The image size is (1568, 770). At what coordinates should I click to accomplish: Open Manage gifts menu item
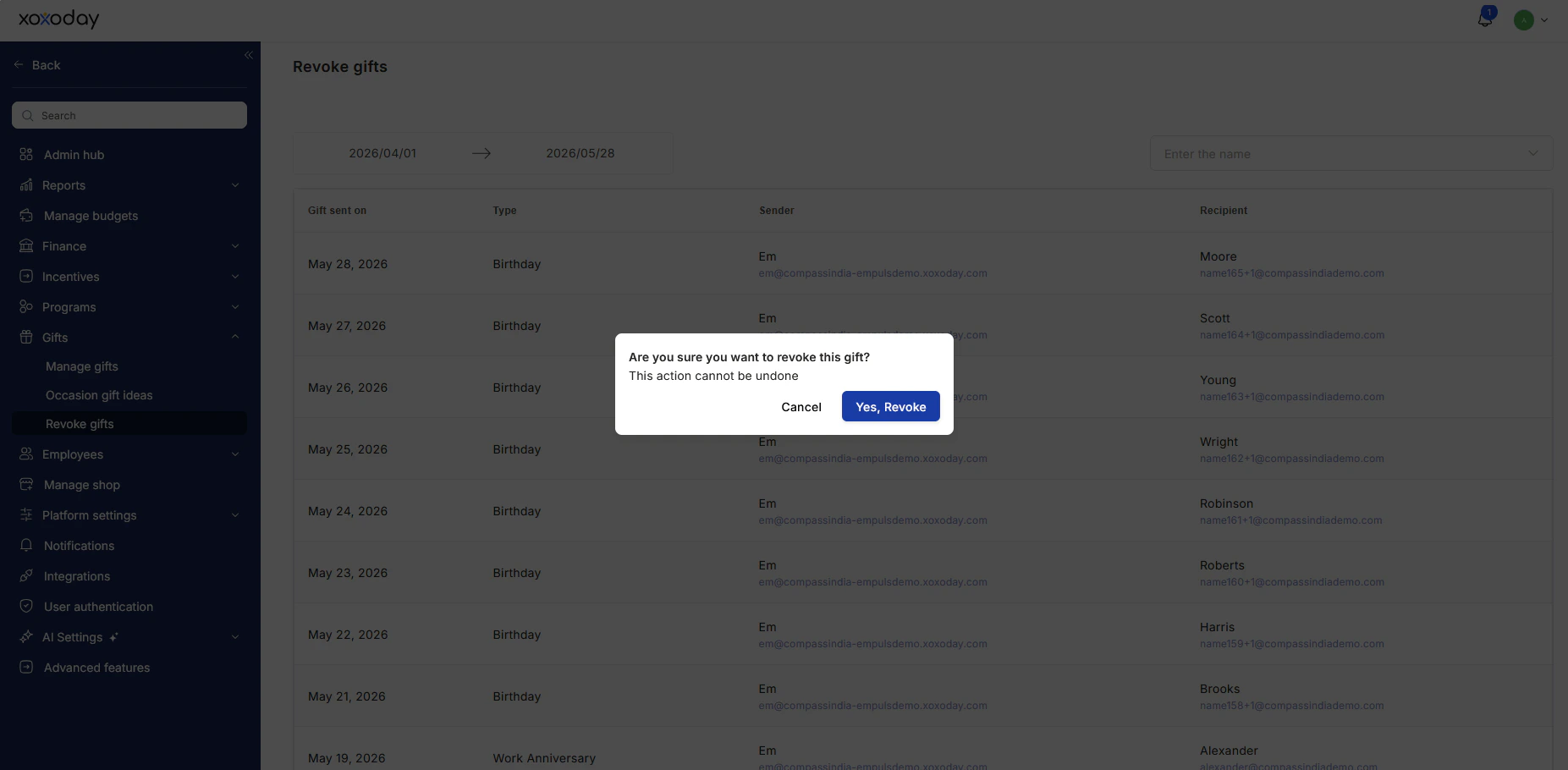[82, 366]
